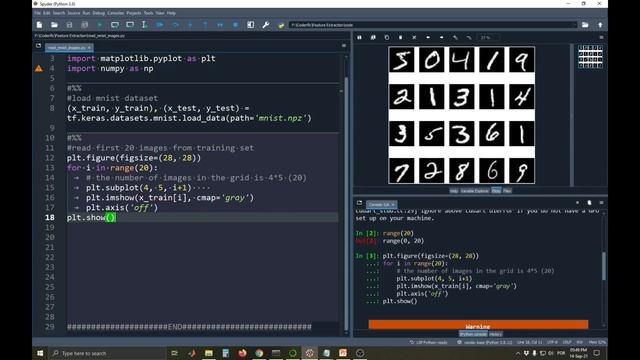Remove all plots X icon
Image resolution: width=640 pixels, height=360 pixels.
(x=414, y=38)
